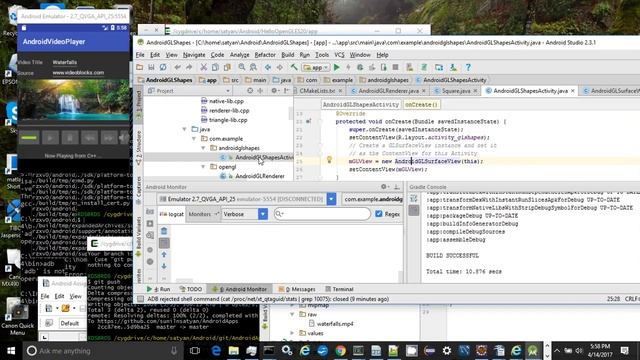Click the Save All toolbar icon
The width and height of the screenshot is (640, 360).
click(151, 67)
